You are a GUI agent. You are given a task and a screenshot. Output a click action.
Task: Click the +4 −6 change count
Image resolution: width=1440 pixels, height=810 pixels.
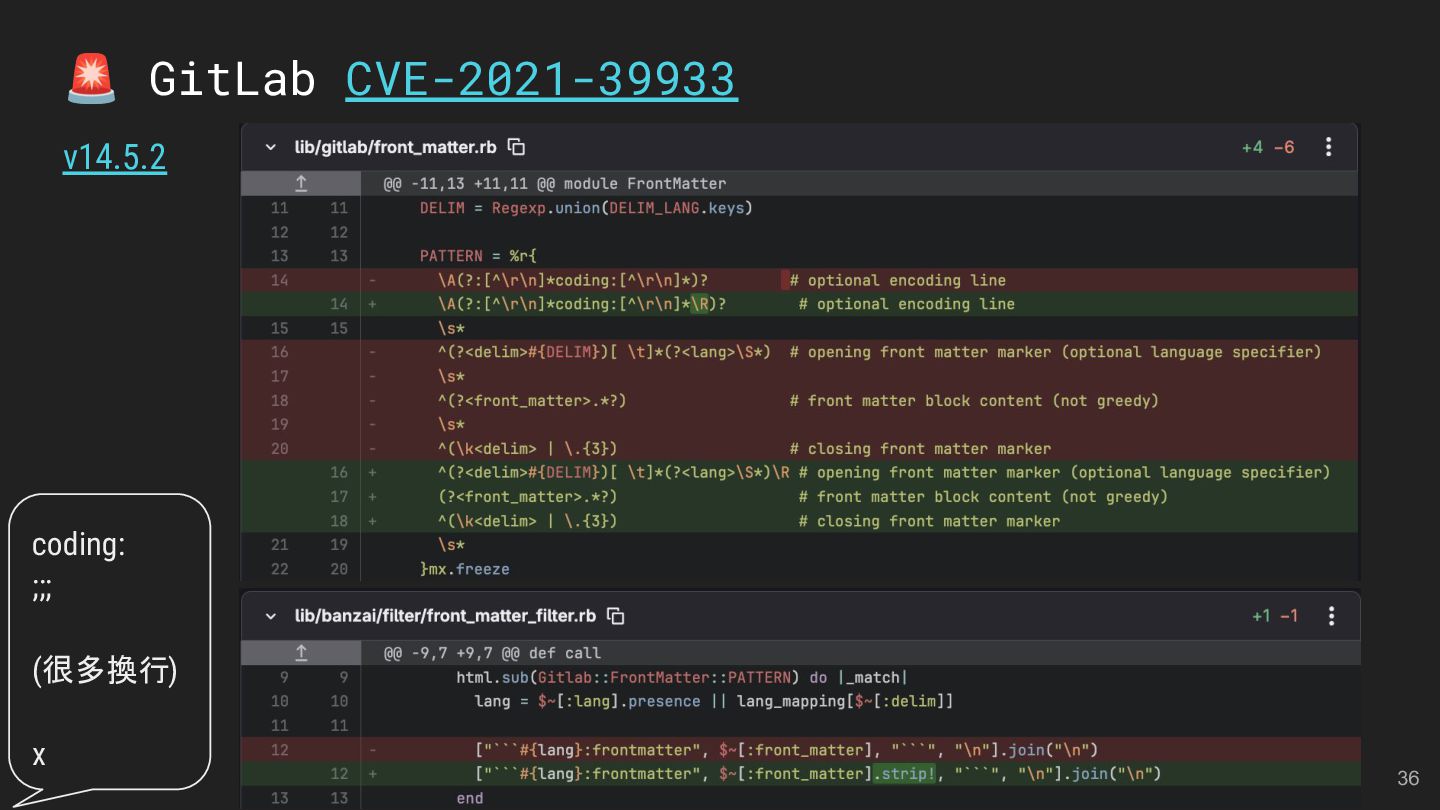[1268, 147]
